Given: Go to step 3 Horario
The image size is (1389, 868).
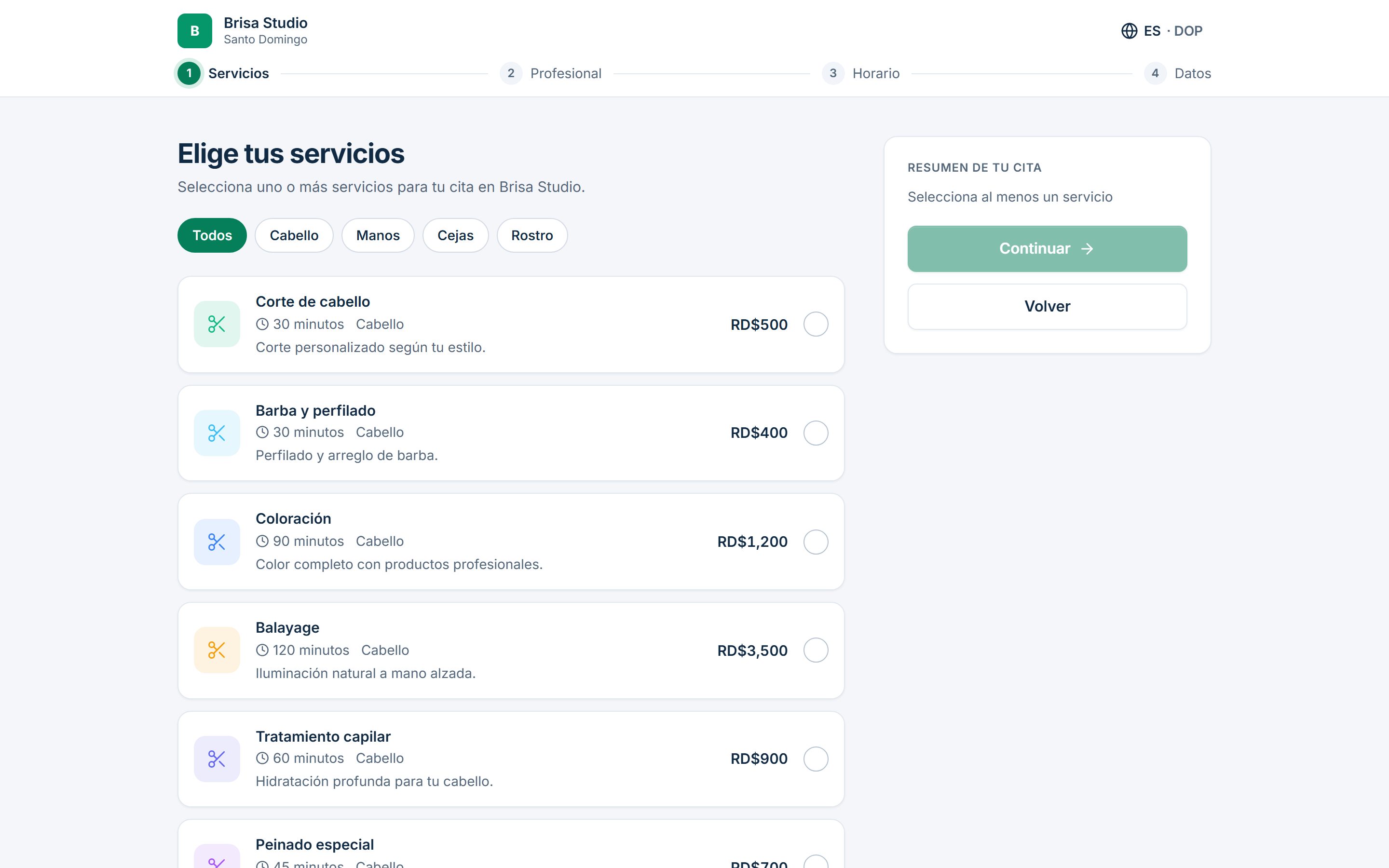Looking at the screenshot, I should tap(861, 73).
